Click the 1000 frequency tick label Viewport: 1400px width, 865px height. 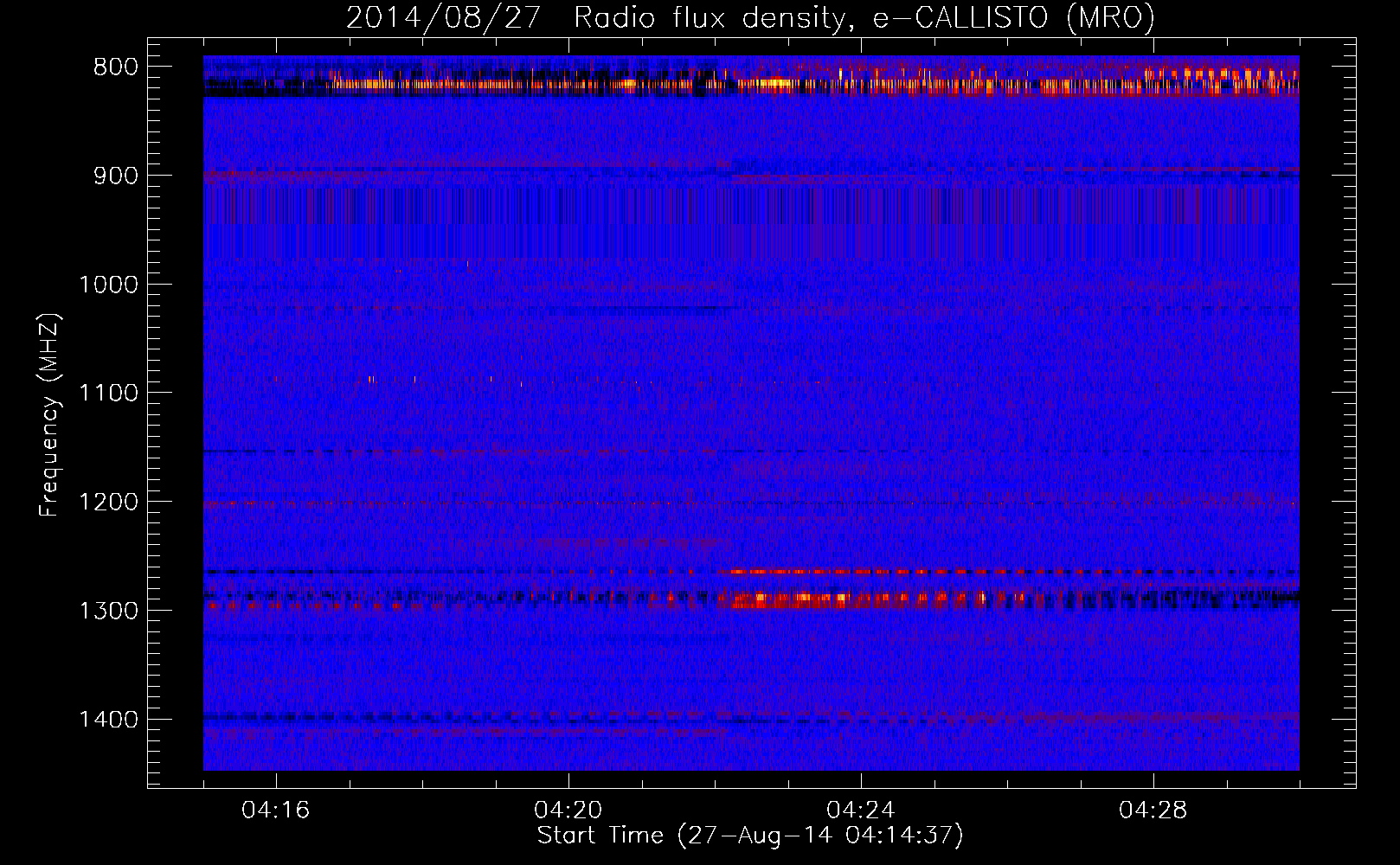coord(108,285)
